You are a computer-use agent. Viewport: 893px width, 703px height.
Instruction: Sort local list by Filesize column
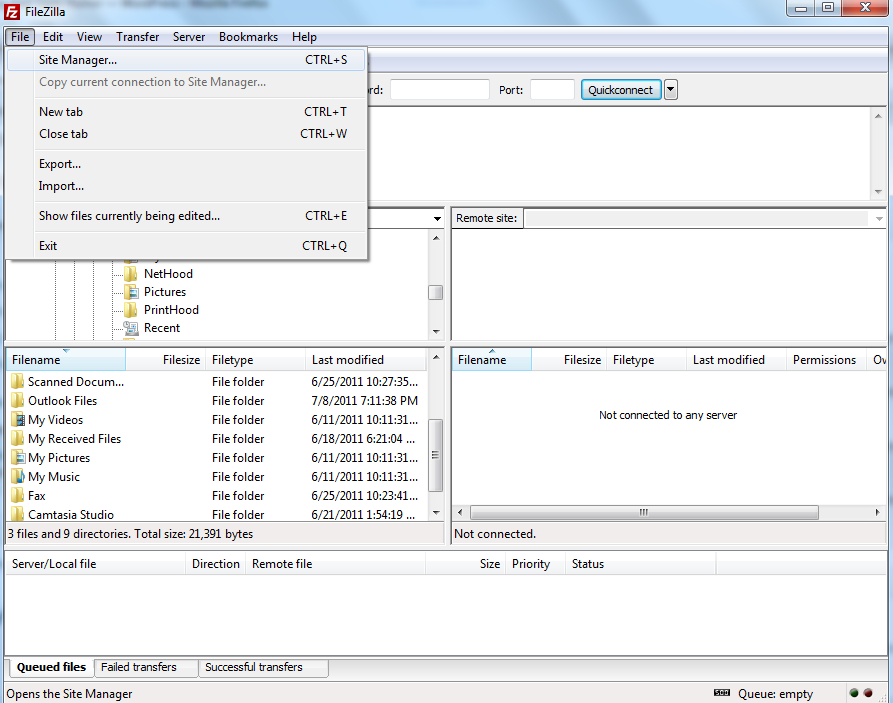(x=166, y=360)
